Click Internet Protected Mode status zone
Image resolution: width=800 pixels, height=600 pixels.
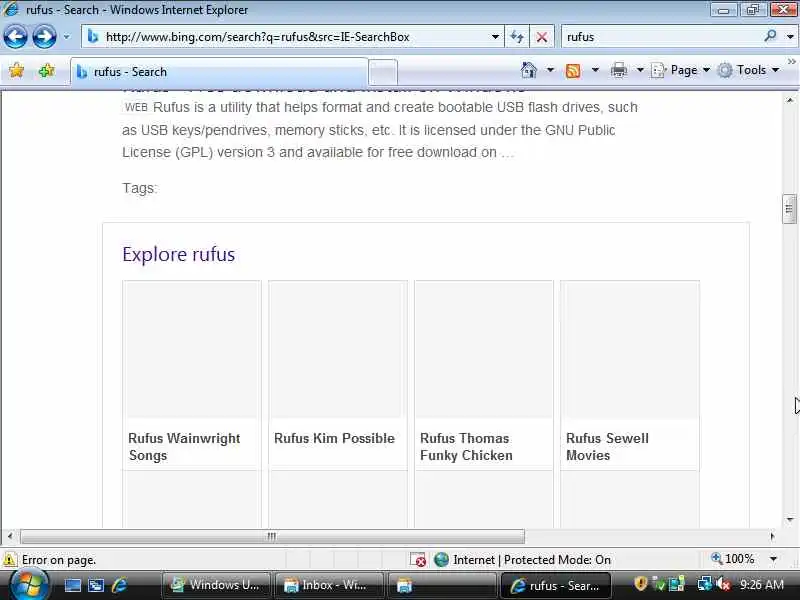(x=522, y=560)
